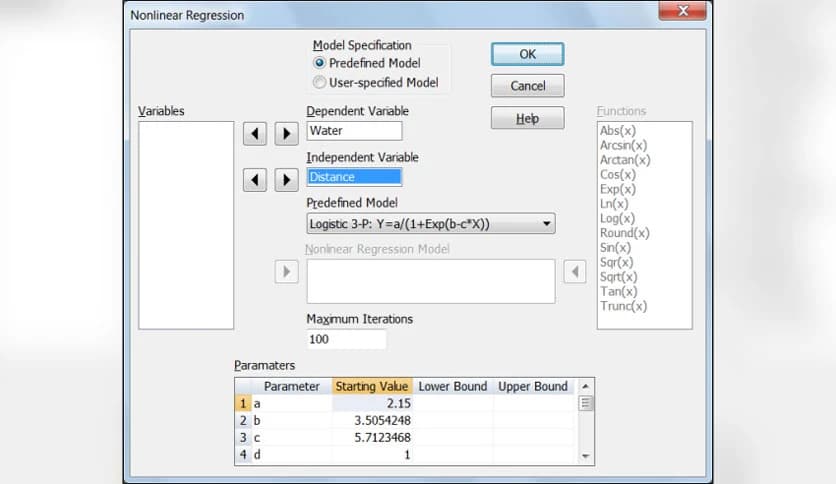836x484 pixels.
Task: Move variable right into Dependent Variable
Action: point(286,133)
